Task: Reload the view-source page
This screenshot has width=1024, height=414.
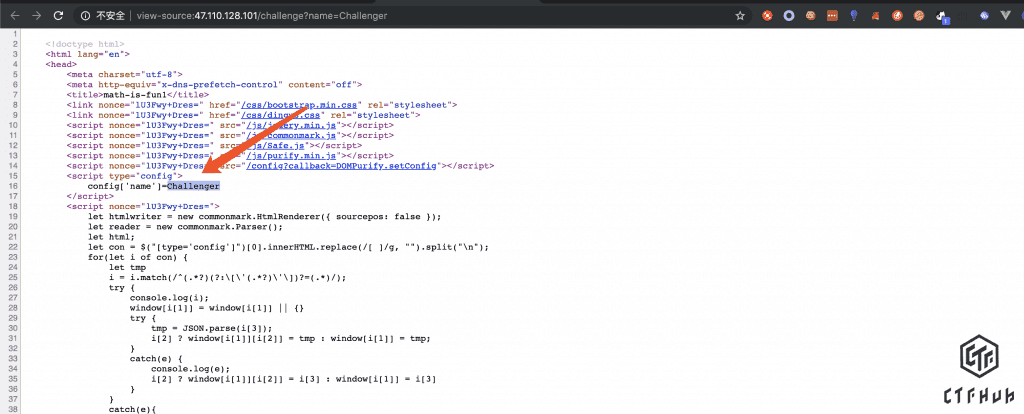Action: 59,16
